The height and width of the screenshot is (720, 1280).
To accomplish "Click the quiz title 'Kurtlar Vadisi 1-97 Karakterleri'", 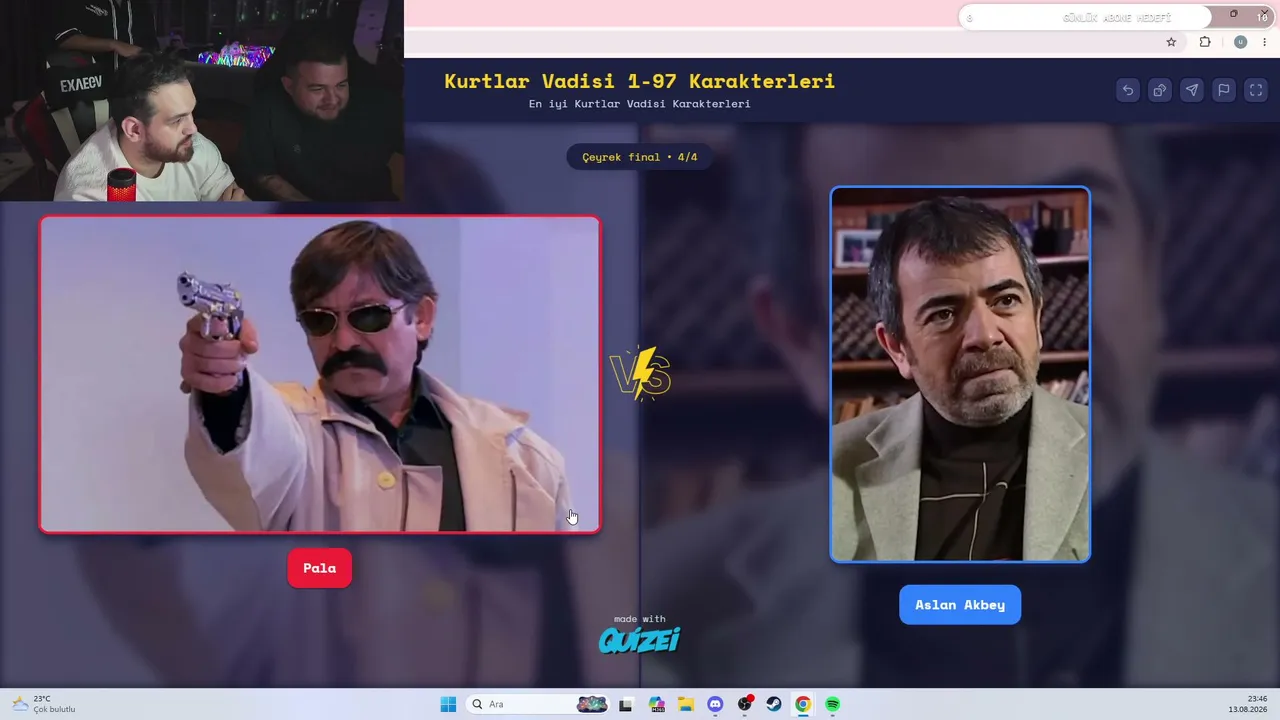I will (x=640, y=81).
